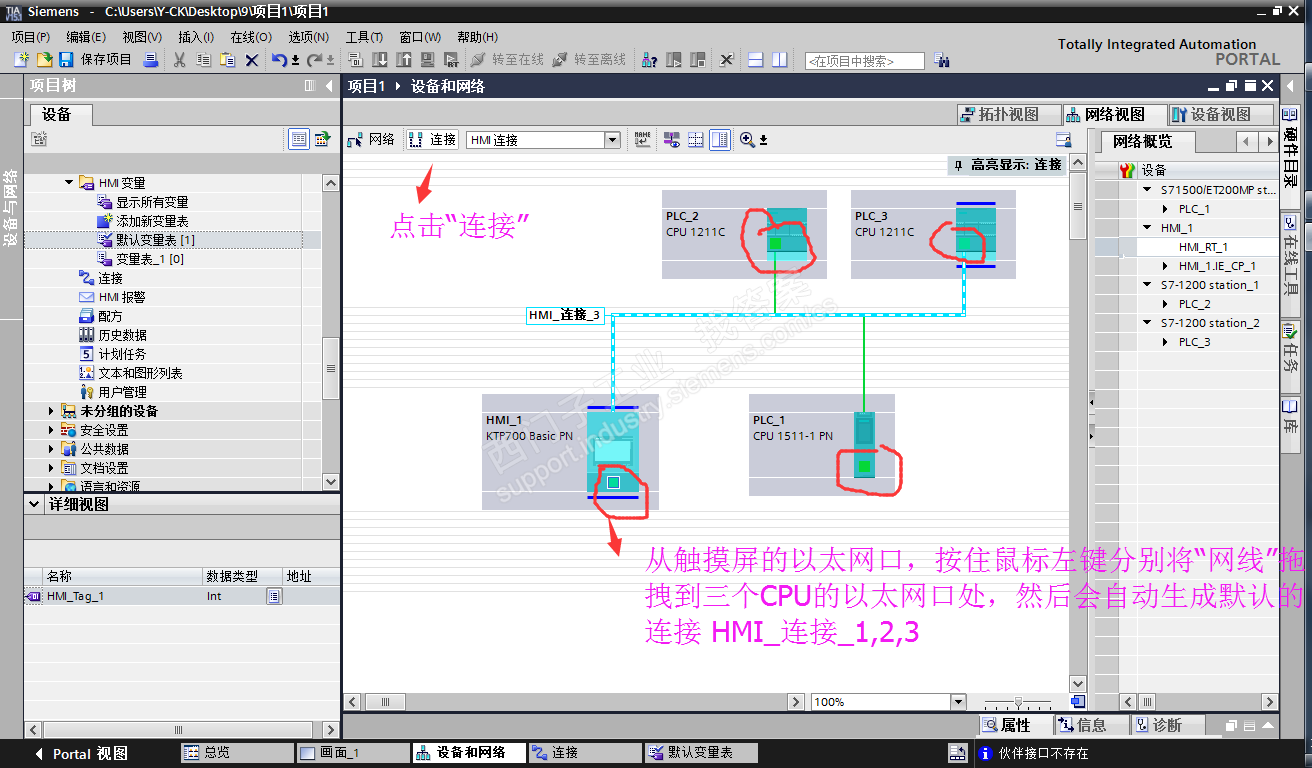Click the Split editor vertically icon
Screen dimensions: 1312x768
(779, 60)
